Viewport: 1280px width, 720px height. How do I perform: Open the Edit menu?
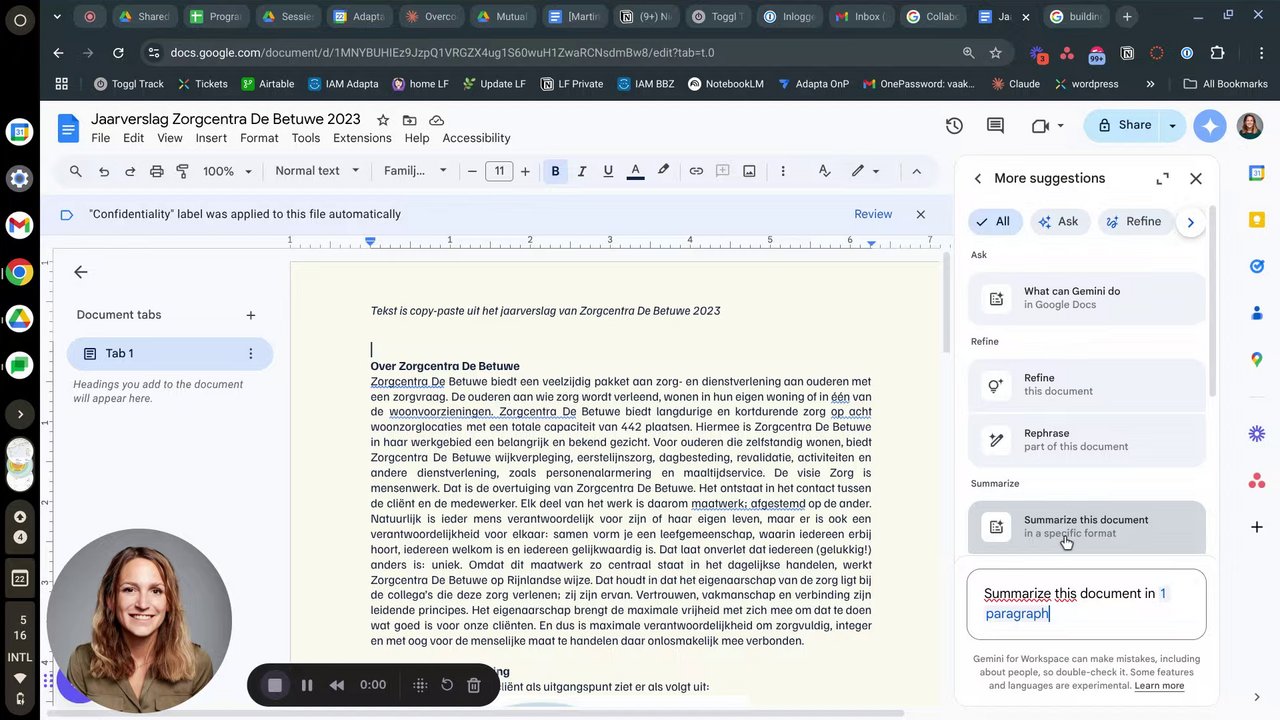tap(133, 138)
